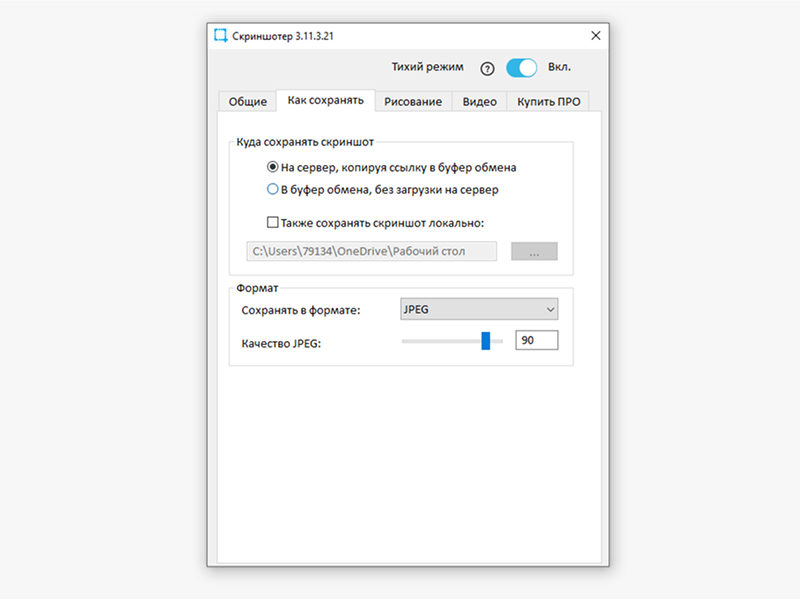This screenshot has width=800, height=599.
Task: Switch to the Общие tab
Action: pyautogui.click(x=247, y=102)
